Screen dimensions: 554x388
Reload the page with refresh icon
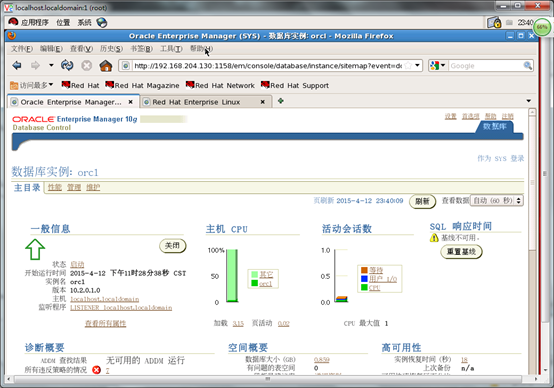point(67,65)
